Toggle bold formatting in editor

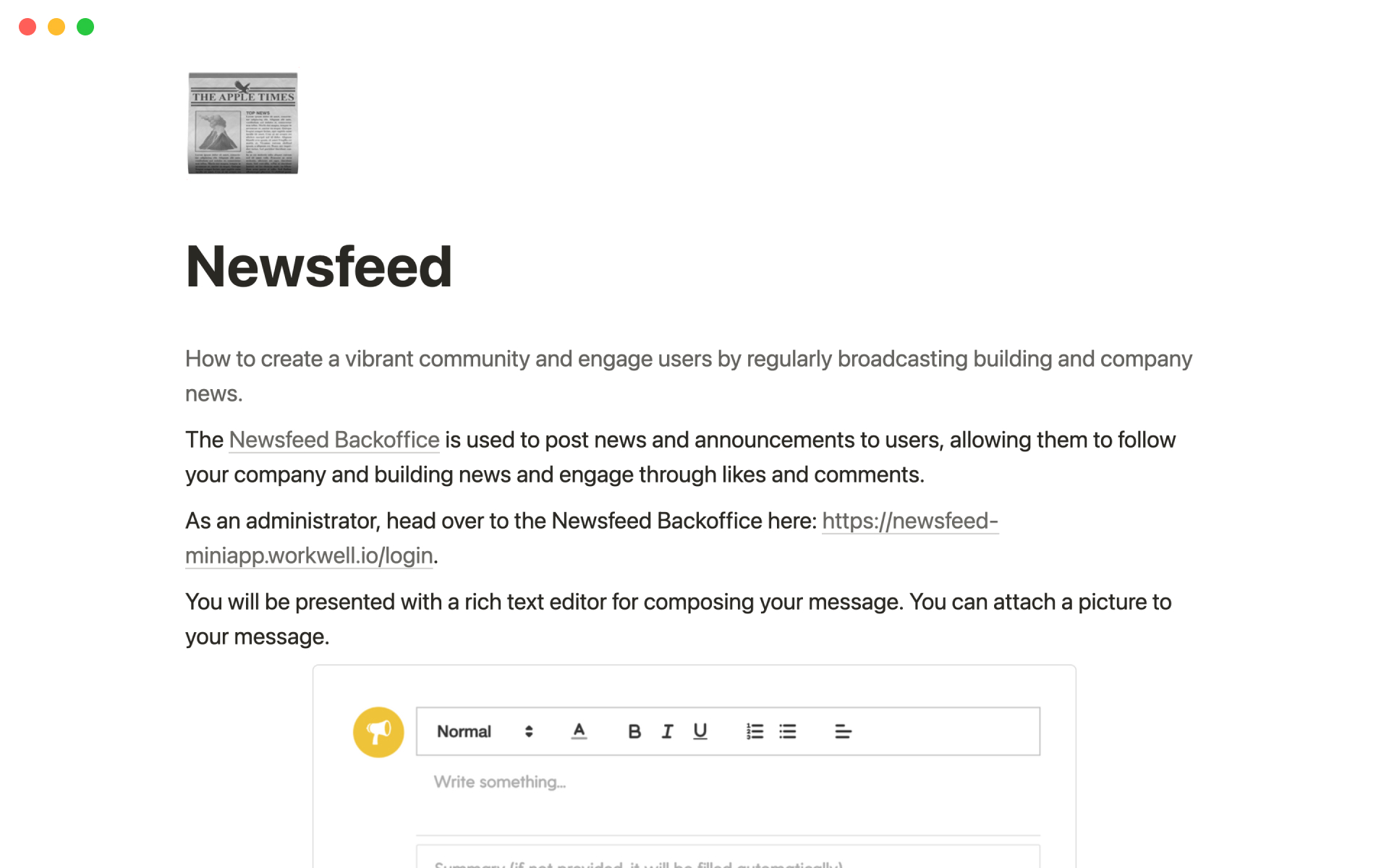point(634,731)
